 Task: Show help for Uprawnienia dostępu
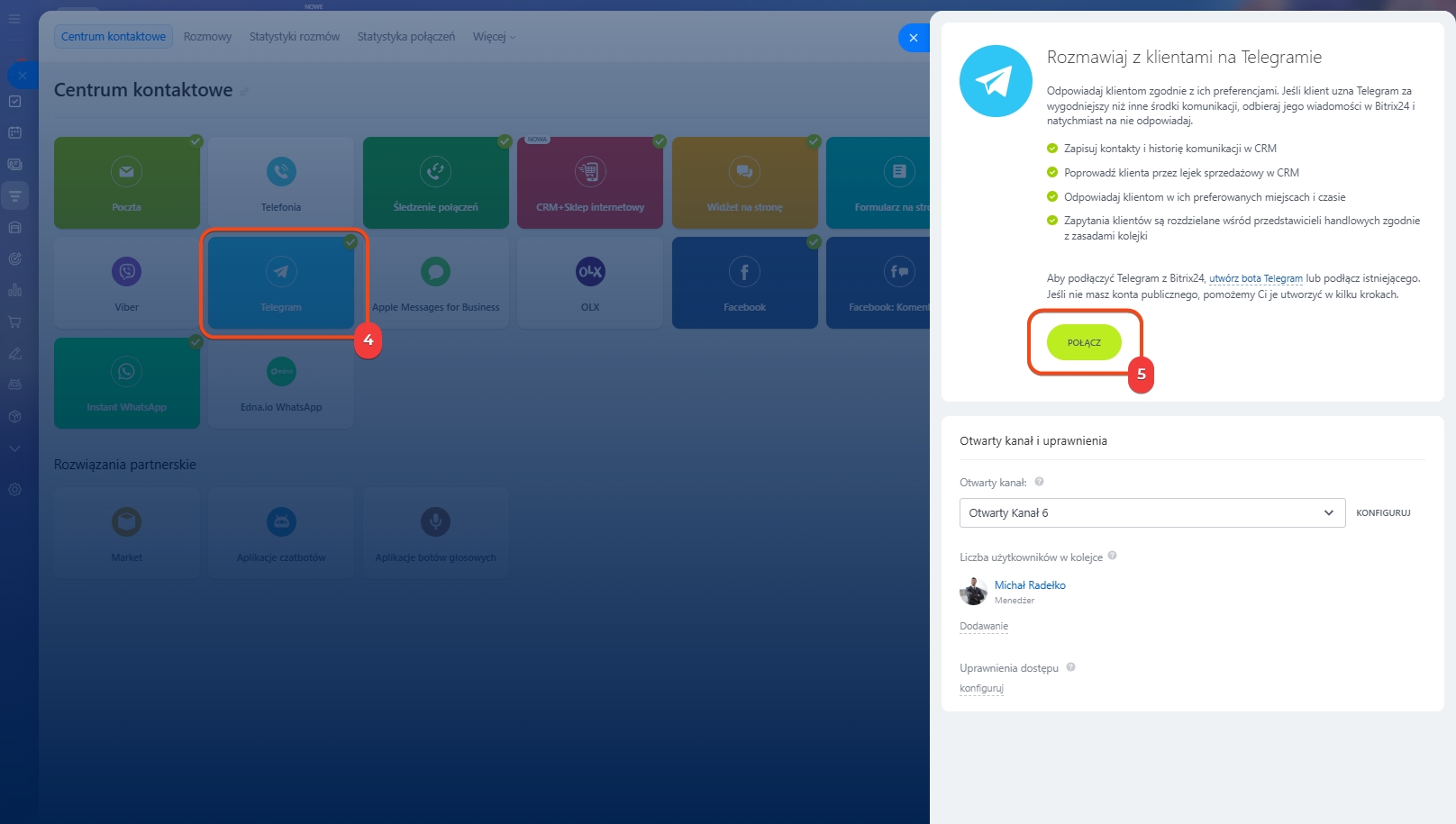1070,667
